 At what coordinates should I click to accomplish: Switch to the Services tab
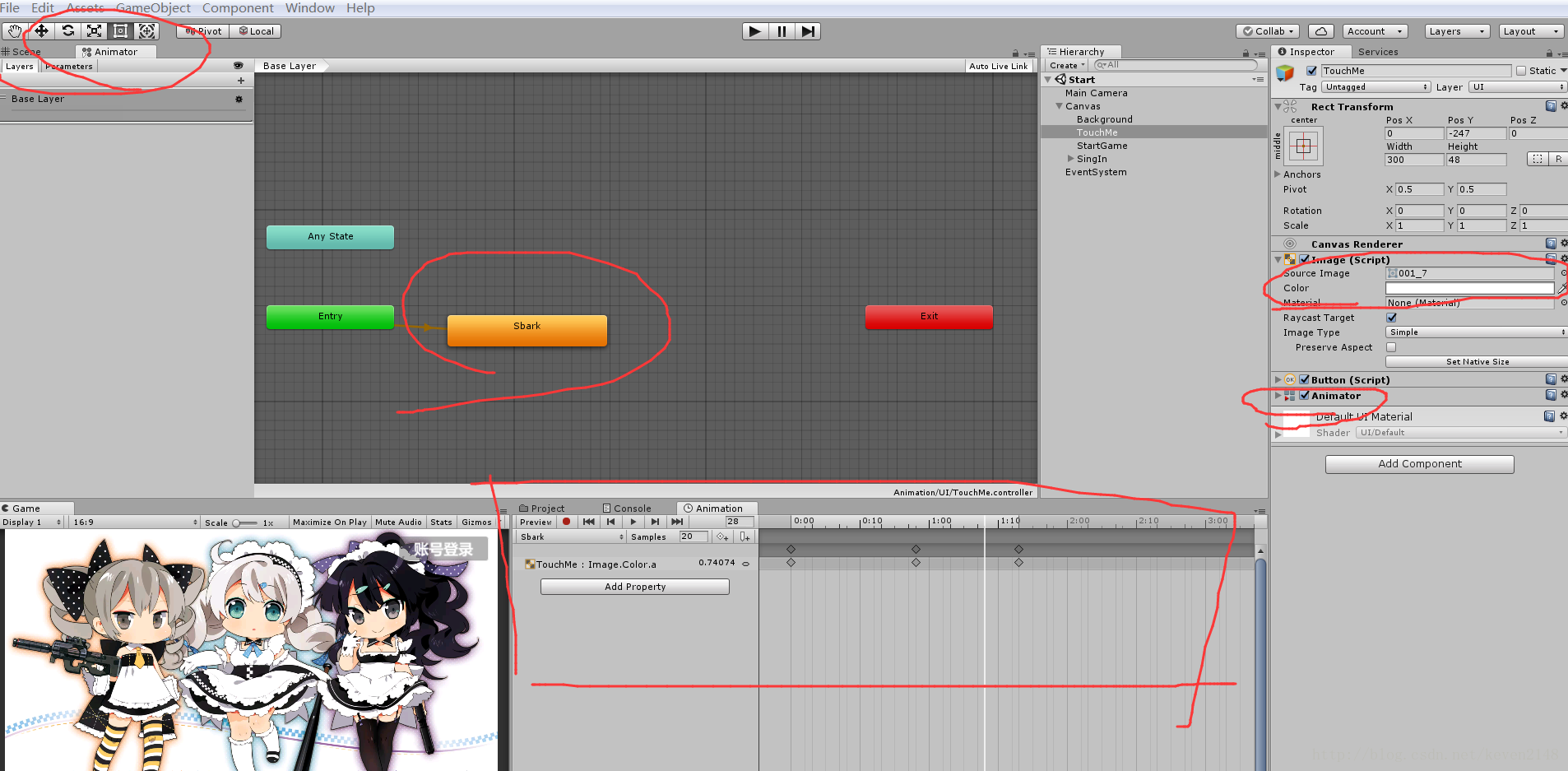click(x=1378, y=52)
